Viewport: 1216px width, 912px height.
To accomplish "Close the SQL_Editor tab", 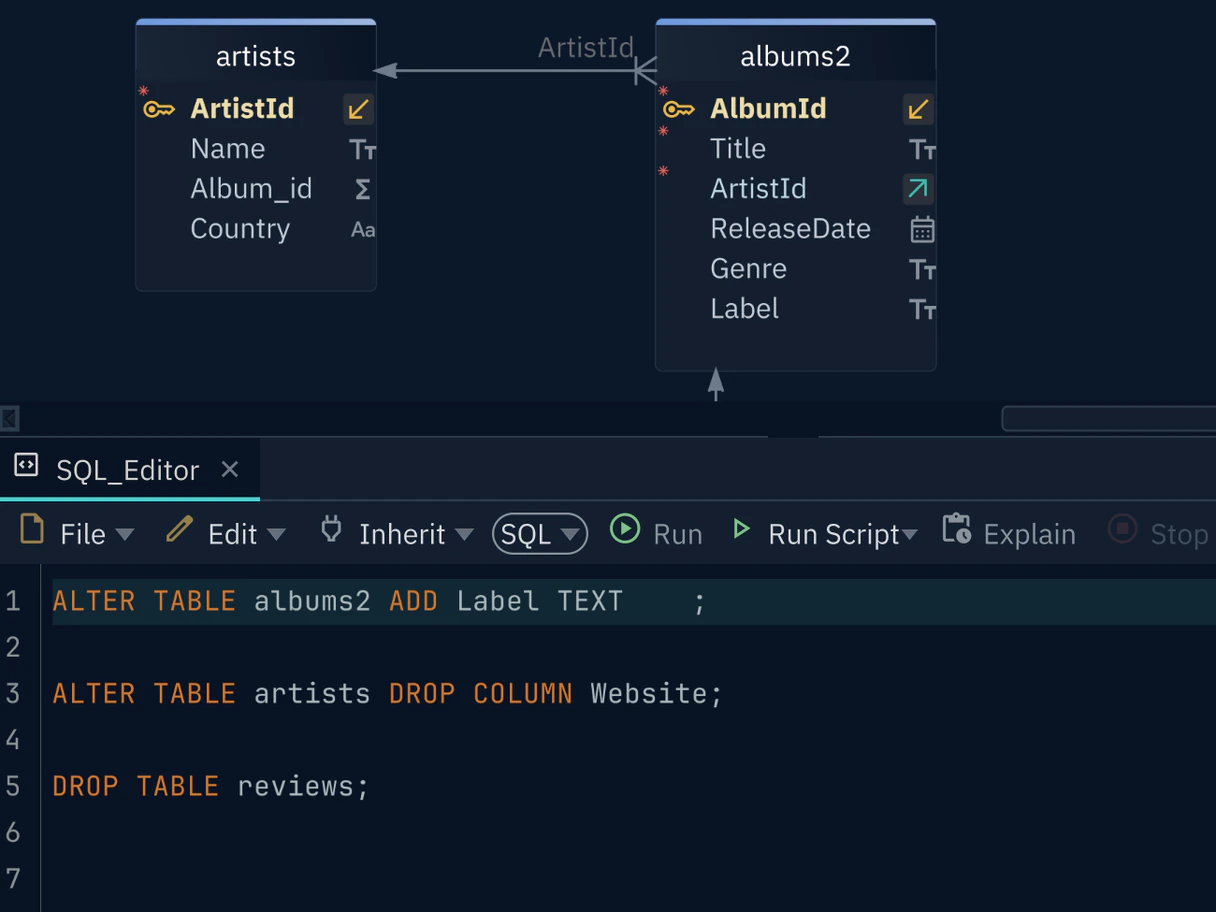I will (229, 469).
